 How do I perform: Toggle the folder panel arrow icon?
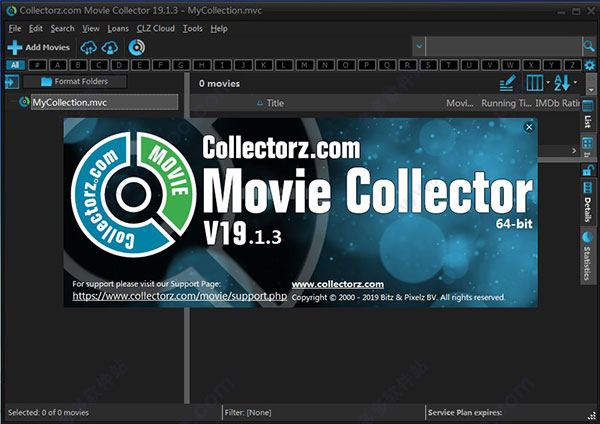[x=12, y=82]
